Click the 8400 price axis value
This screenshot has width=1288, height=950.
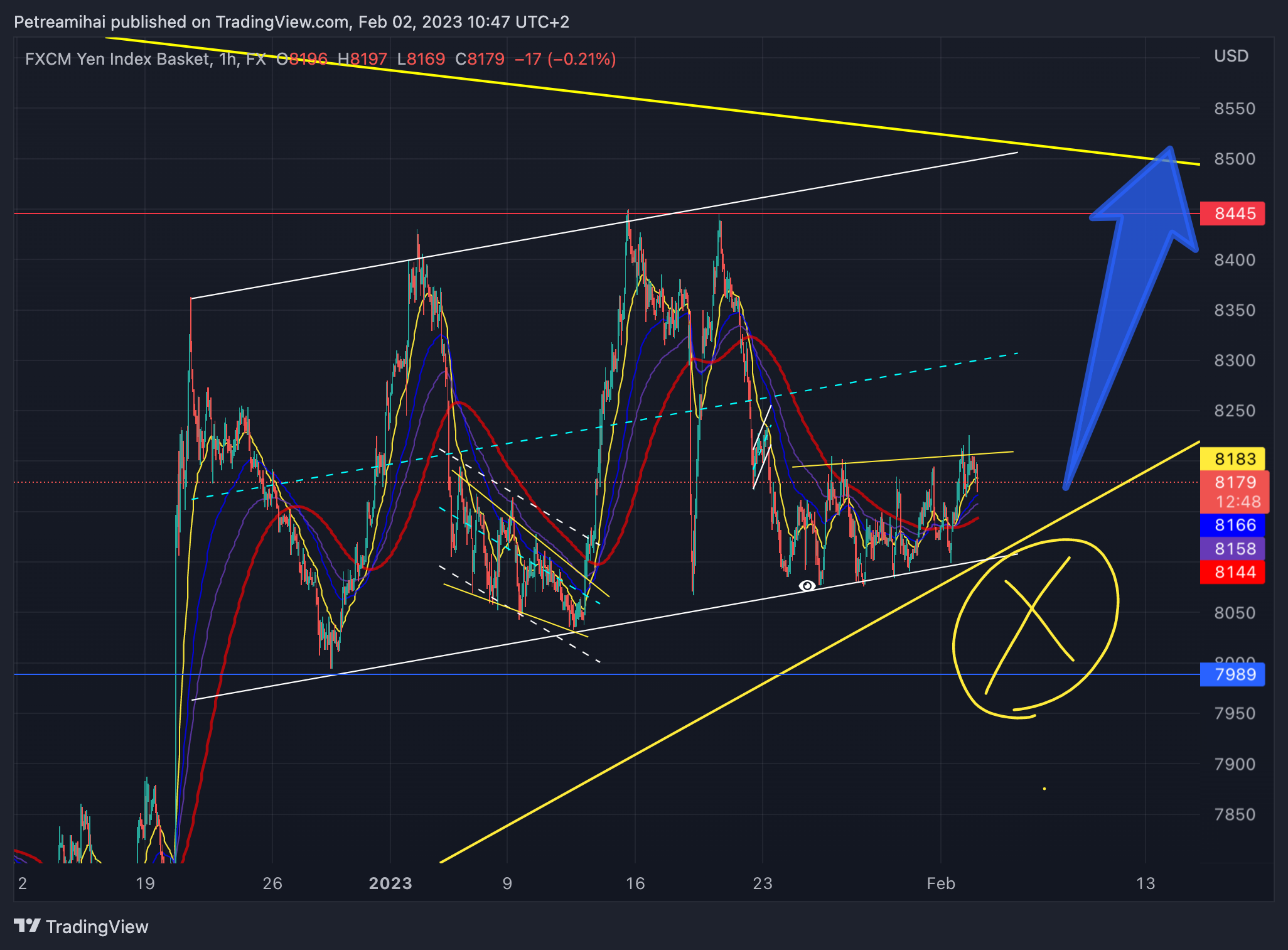1235,260
